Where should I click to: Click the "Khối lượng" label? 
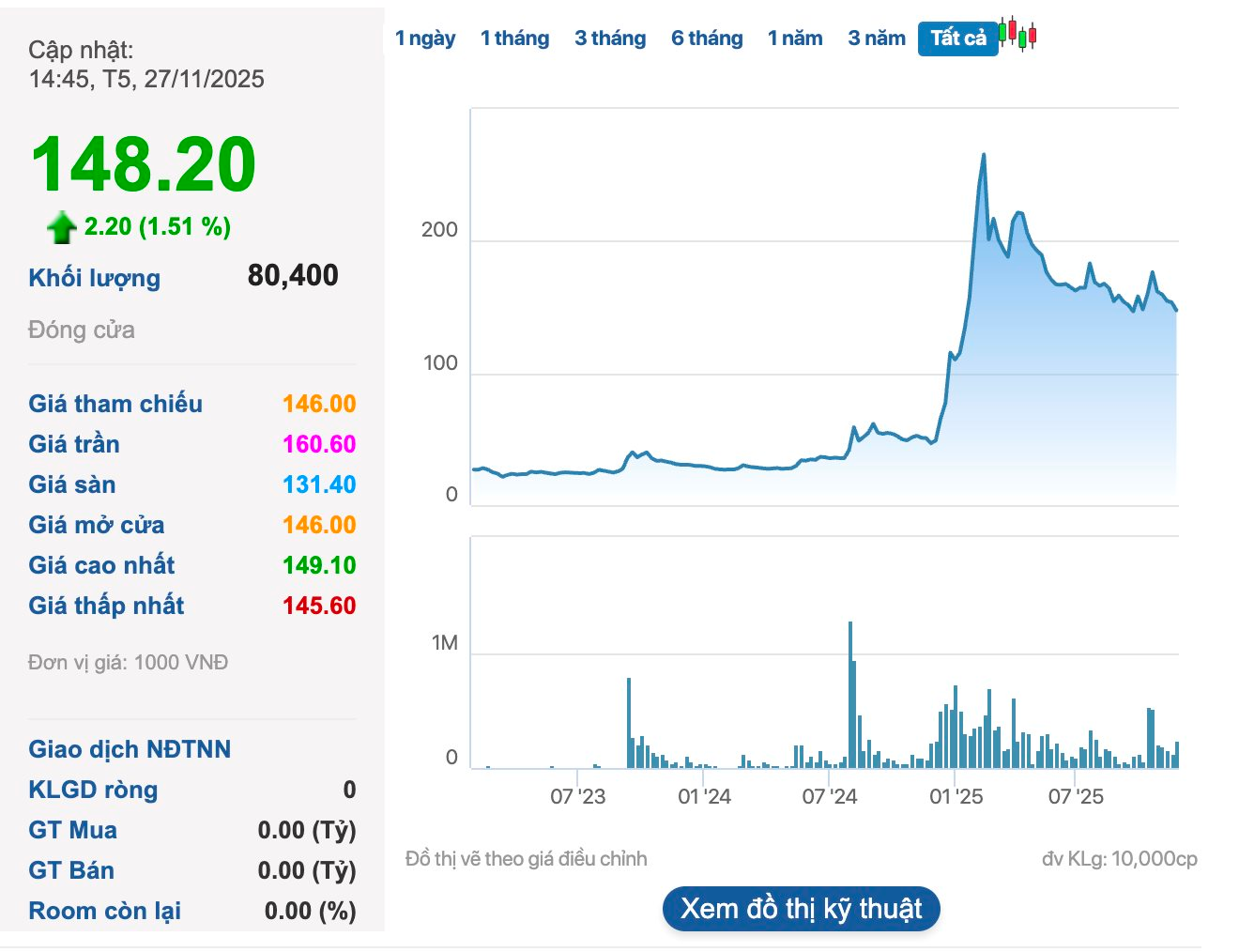pyautogui.click(x=94, y=278)
